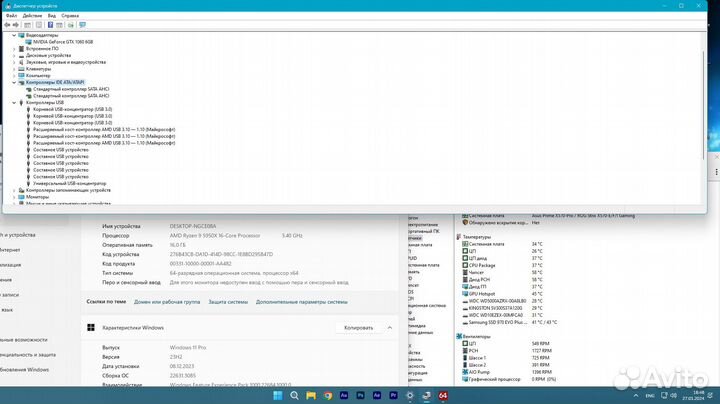This screenshot has height=404, width=720.
Task: Collapse Характеристики Windows section chevron
Action: pos(390,328)
